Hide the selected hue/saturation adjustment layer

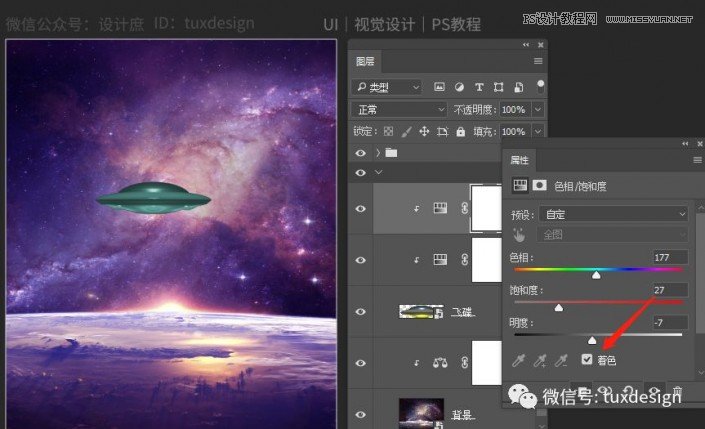tap(360, 209)
